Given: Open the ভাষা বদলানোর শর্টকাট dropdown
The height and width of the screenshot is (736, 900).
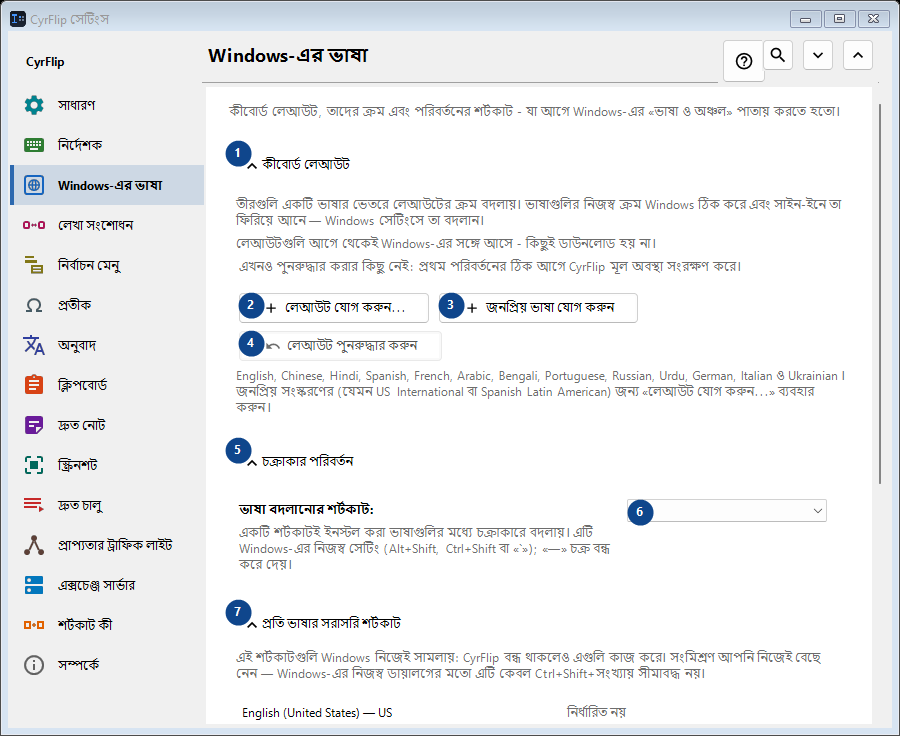Looking at the screenshot, I should click(x=727, y=510).
